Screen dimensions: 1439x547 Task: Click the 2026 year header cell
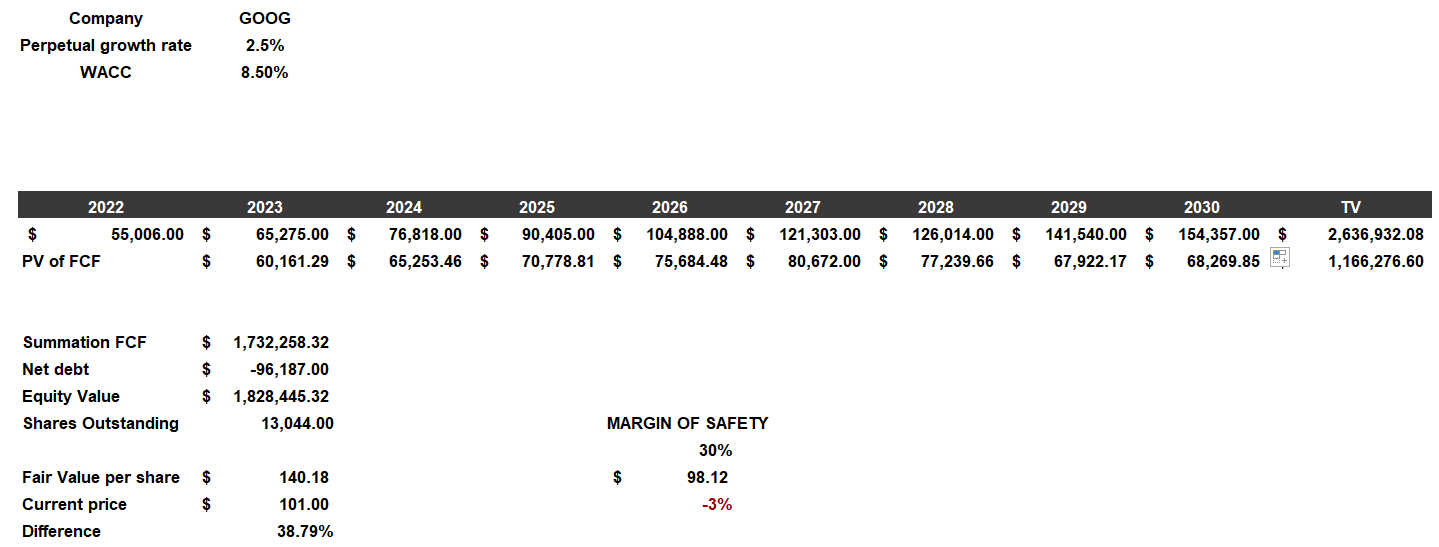click(x=669, y=207)
